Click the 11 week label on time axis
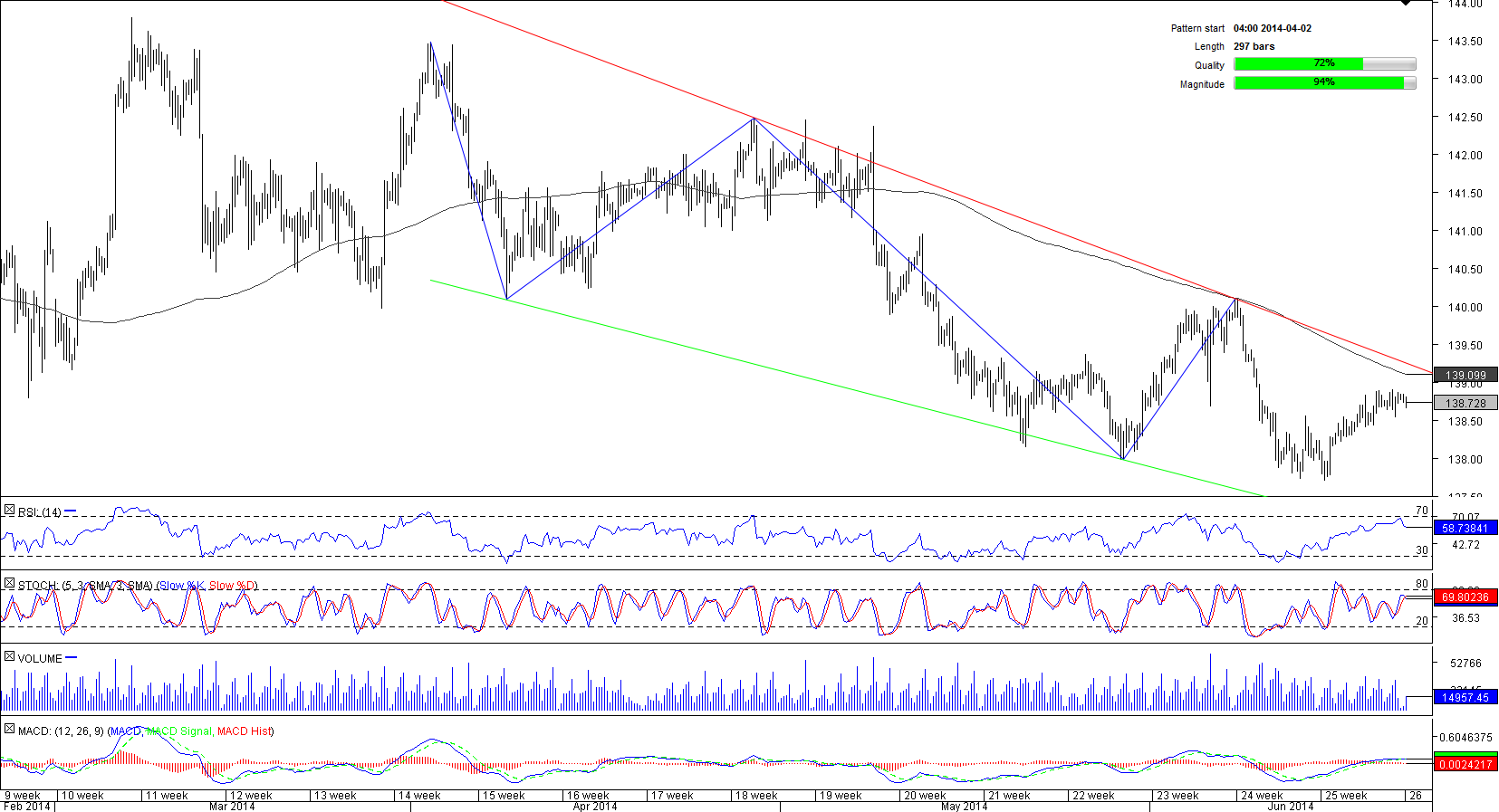 tap(167, 796)
